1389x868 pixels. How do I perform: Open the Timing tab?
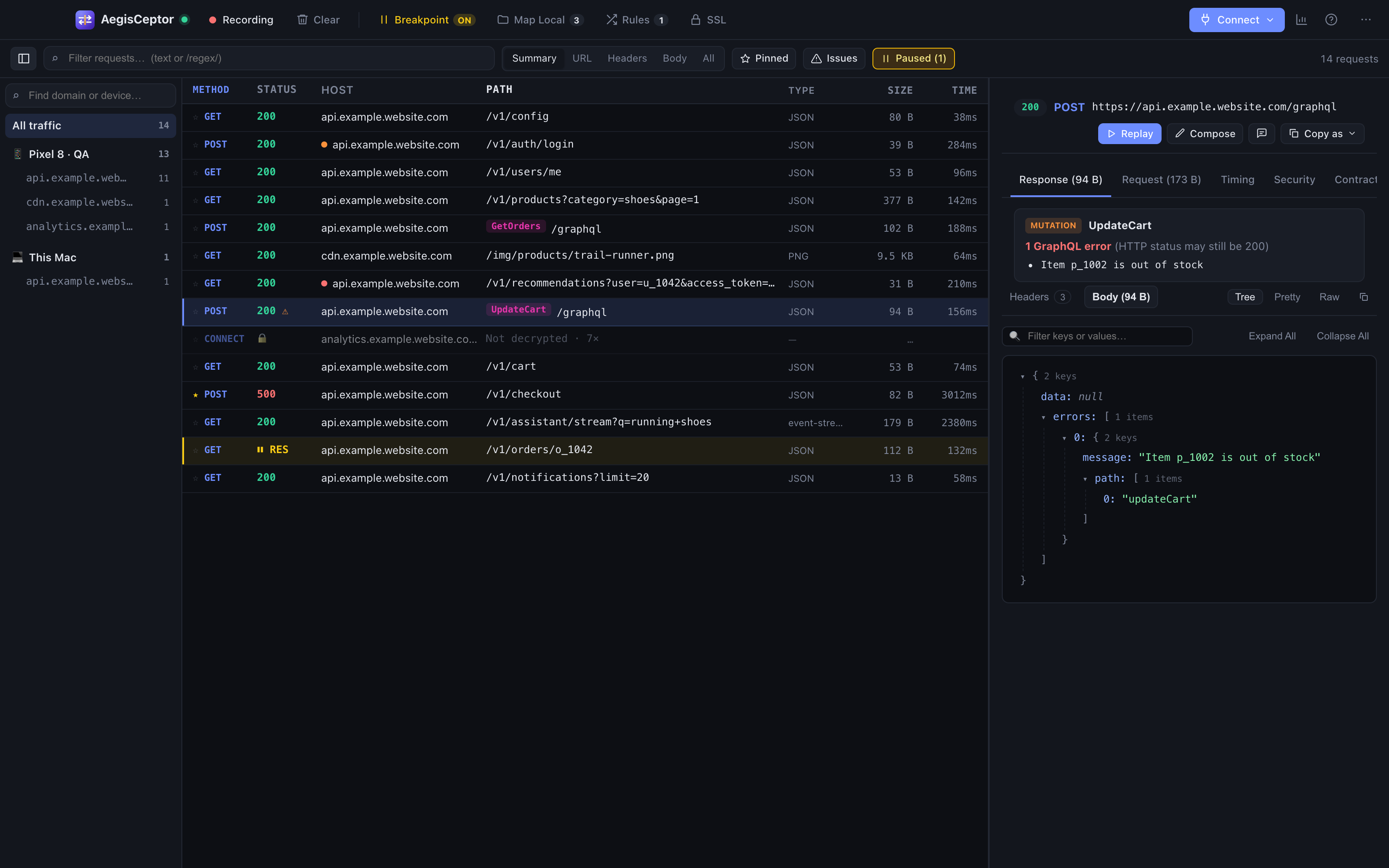point(1238,180)
